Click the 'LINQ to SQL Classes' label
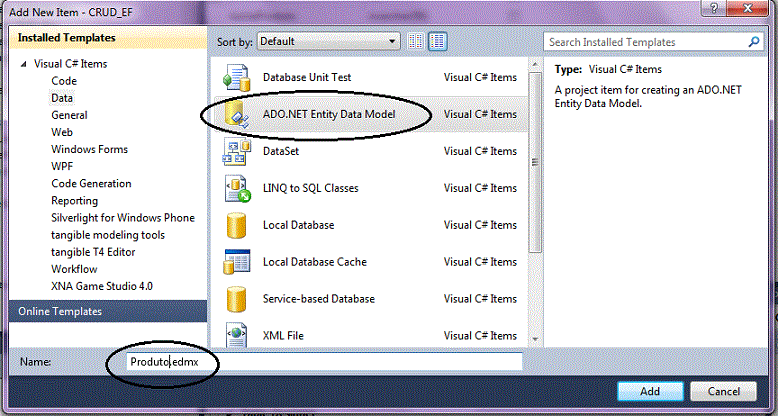The width and height of the screenshot is (778, 416). pos(311,188)
